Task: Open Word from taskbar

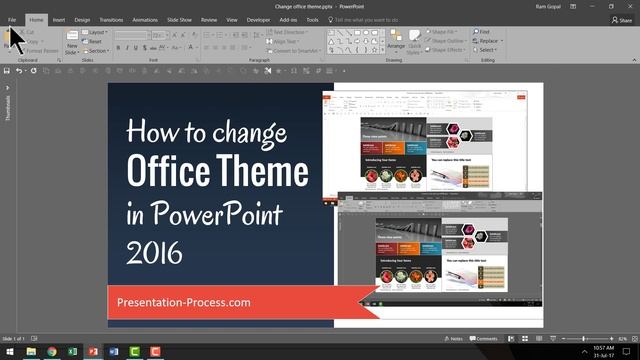Action: tap(114, 351)
